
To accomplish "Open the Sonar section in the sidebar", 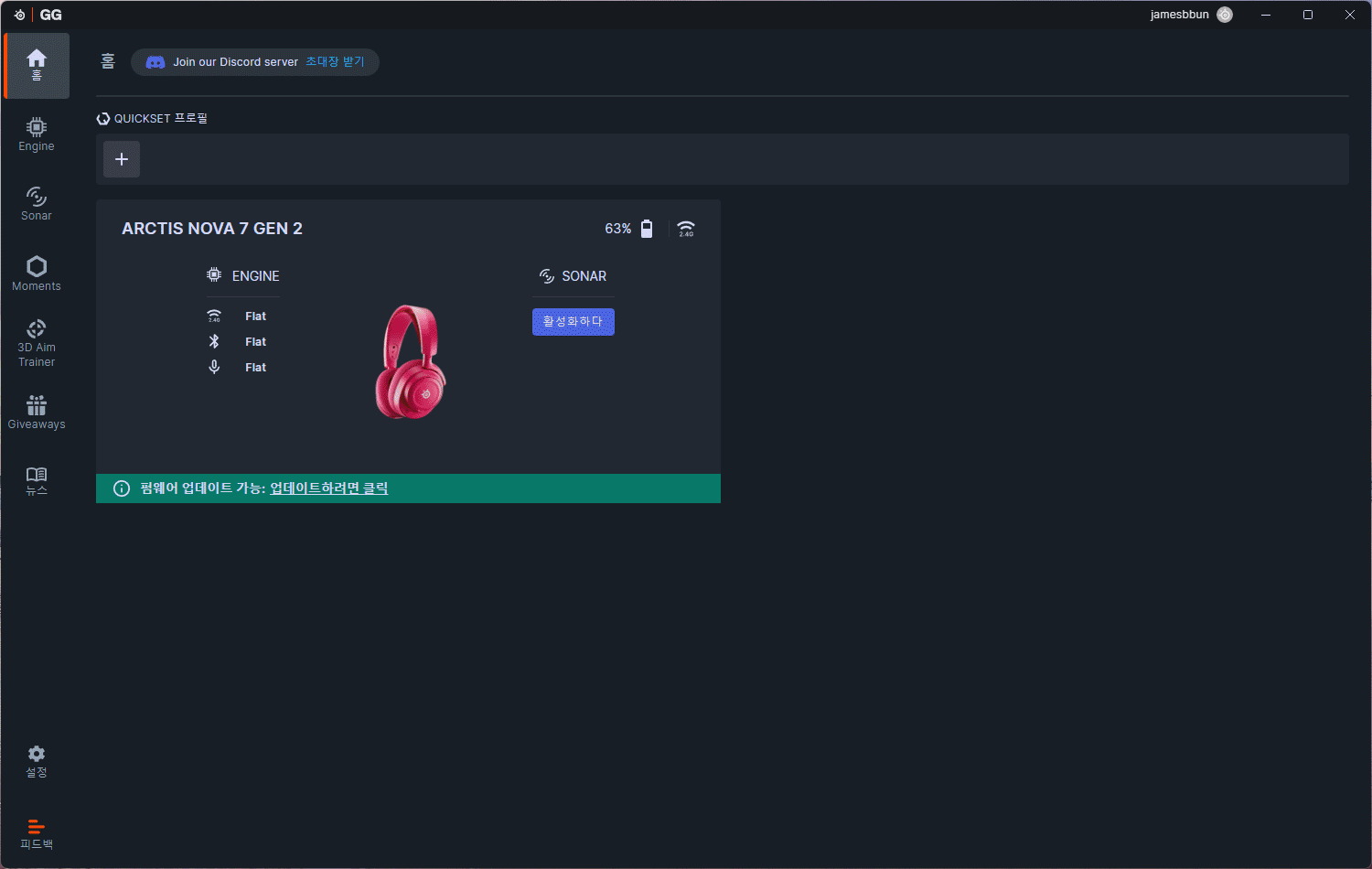I will (37, 204).
